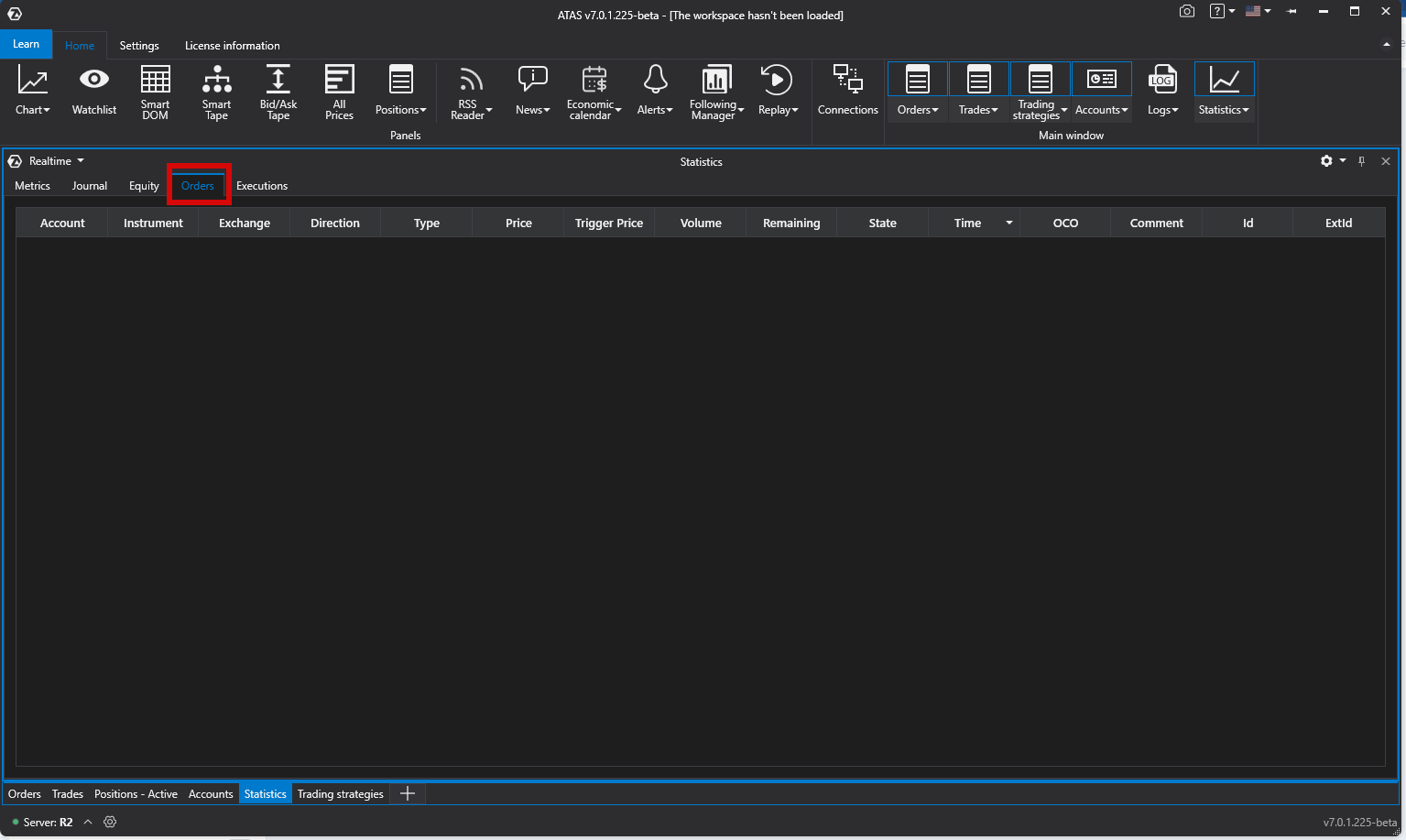Open the Statistics panel settings gear
Screen dimensions: 1406x840
[x=1326, y=161]
